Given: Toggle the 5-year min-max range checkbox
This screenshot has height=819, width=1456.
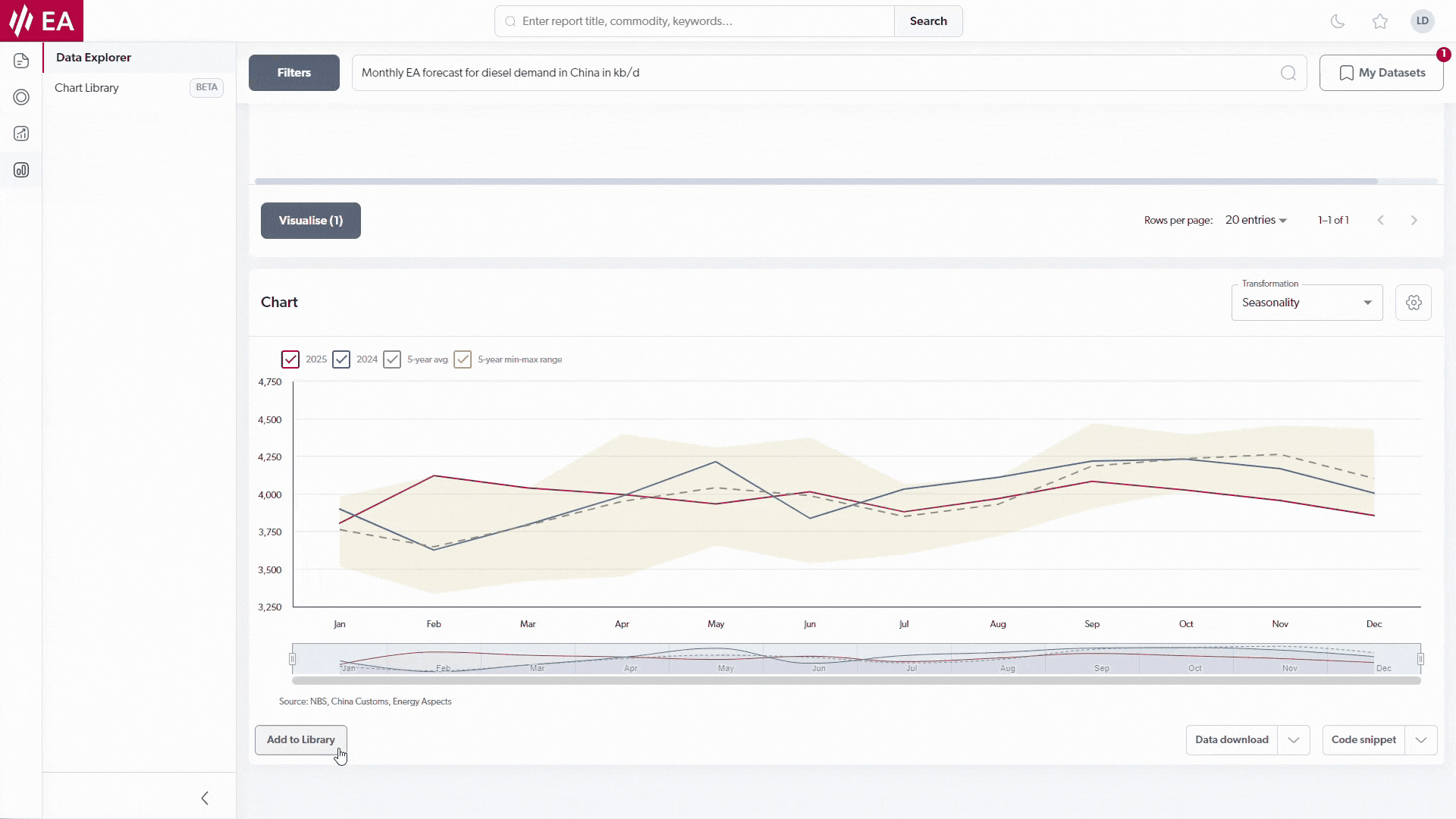Looking at the screenshot, I should point(463,359).
